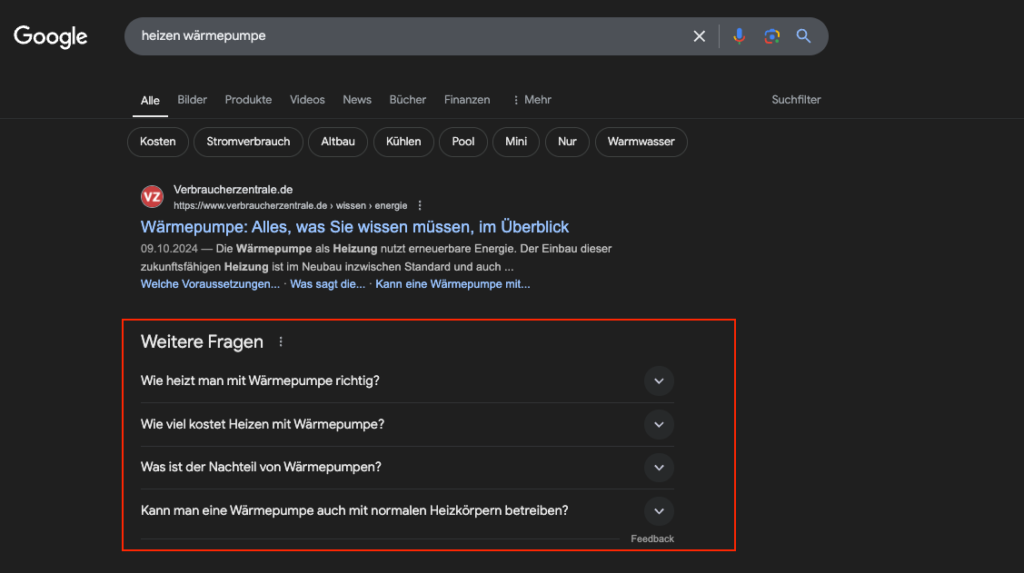Open 'Wärmepumpe: Alles, was Sie wissen müssen' result
The width and height of the screenshot is (1024, 573).
point(355,227)
